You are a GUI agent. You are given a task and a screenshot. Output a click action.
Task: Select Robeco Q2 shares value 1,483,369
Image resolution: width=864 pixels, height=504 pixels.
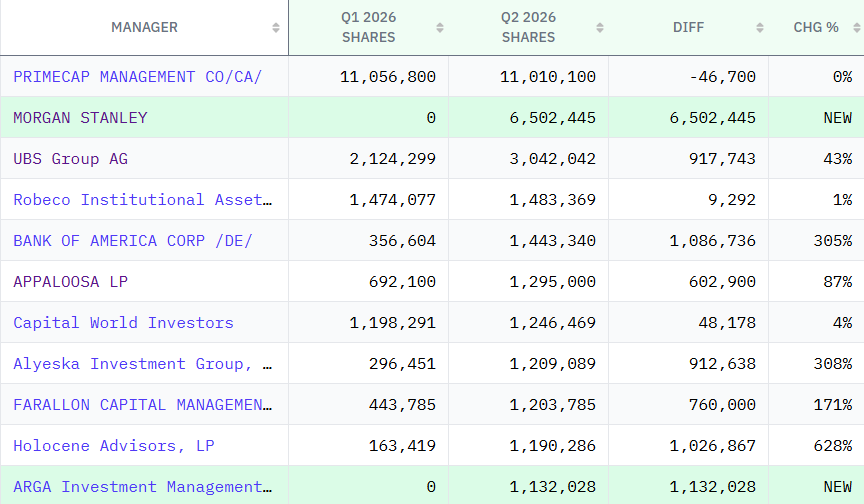(x=553, y=199)
